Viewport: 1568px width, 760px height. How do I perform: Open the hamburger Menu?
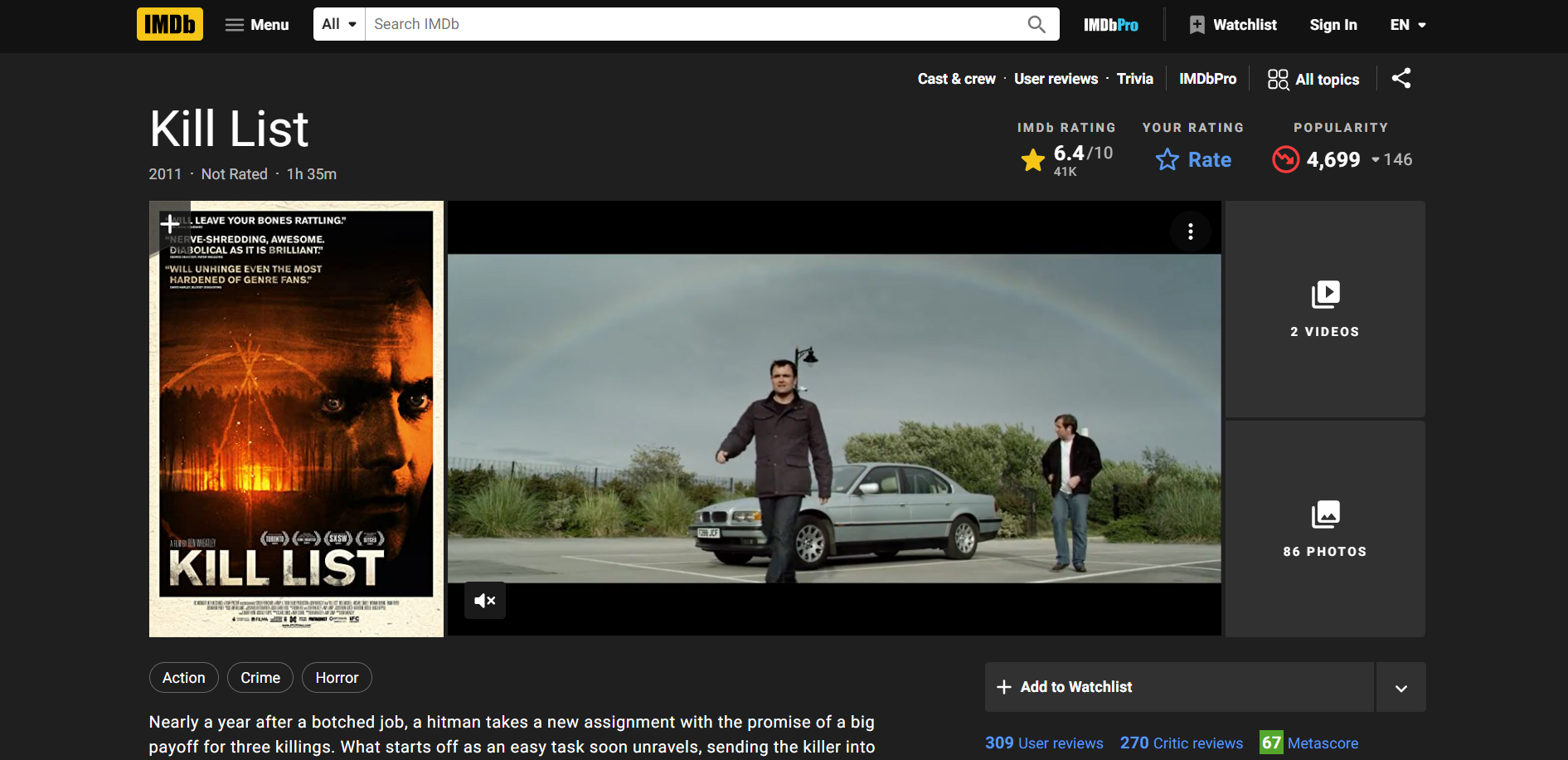[257, 25]
